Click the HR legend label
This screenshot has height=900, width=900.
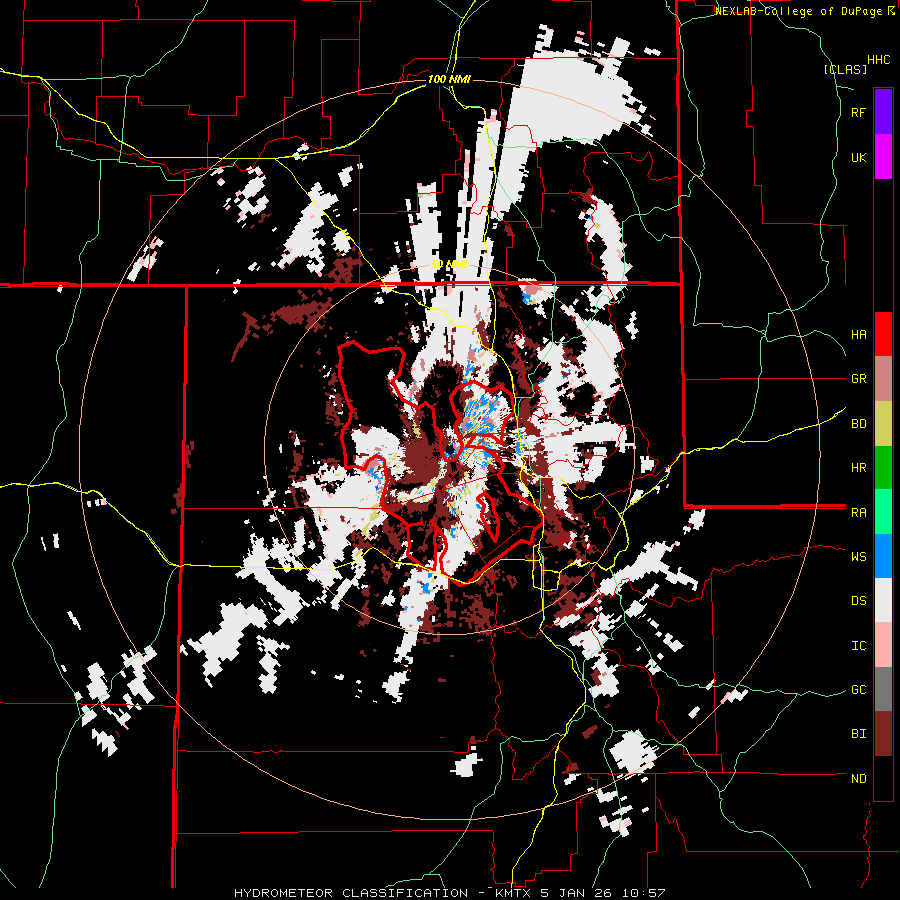(858, 468)
